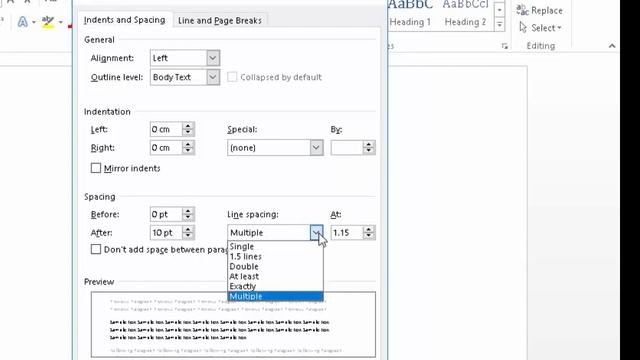Click the Before spacing field

click(x=166, y=214)
